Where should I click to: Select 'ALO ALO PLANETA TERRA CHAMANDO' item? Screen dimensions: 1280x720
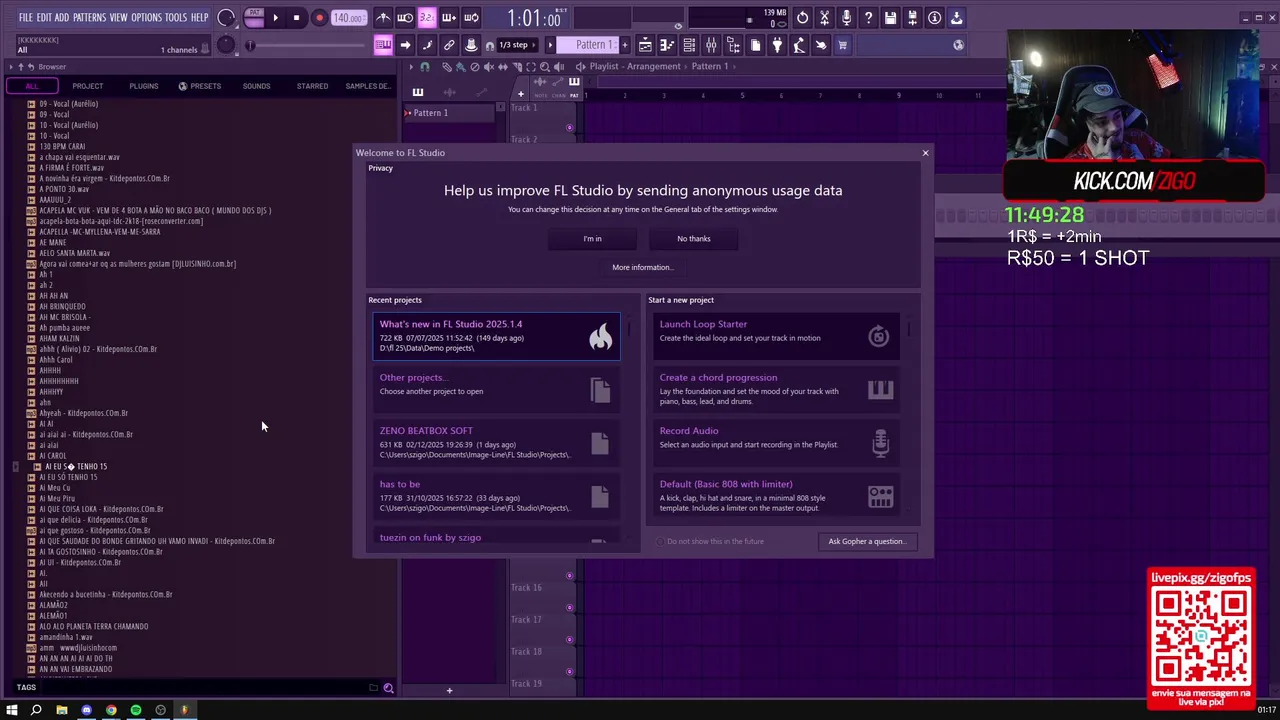point(93,626)
